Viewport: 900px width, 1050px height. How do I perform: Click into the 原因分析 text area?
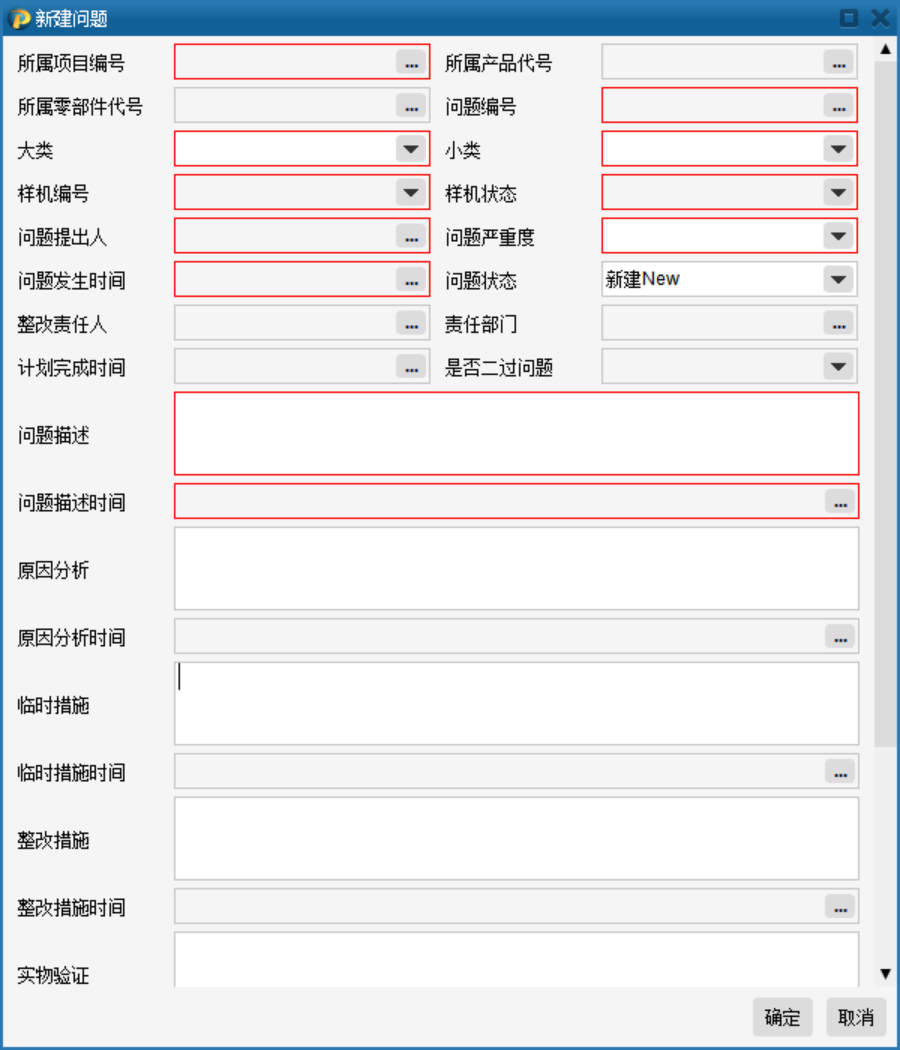pos(516,569)
